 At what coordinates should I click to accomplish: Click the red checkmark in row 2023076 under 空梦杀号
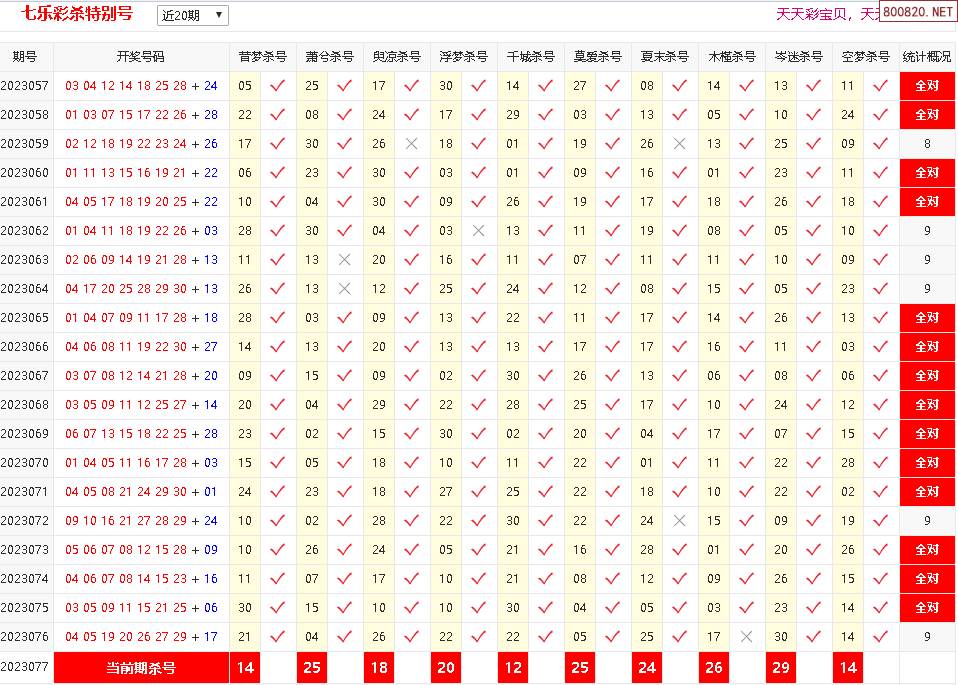tap(880, 637)
